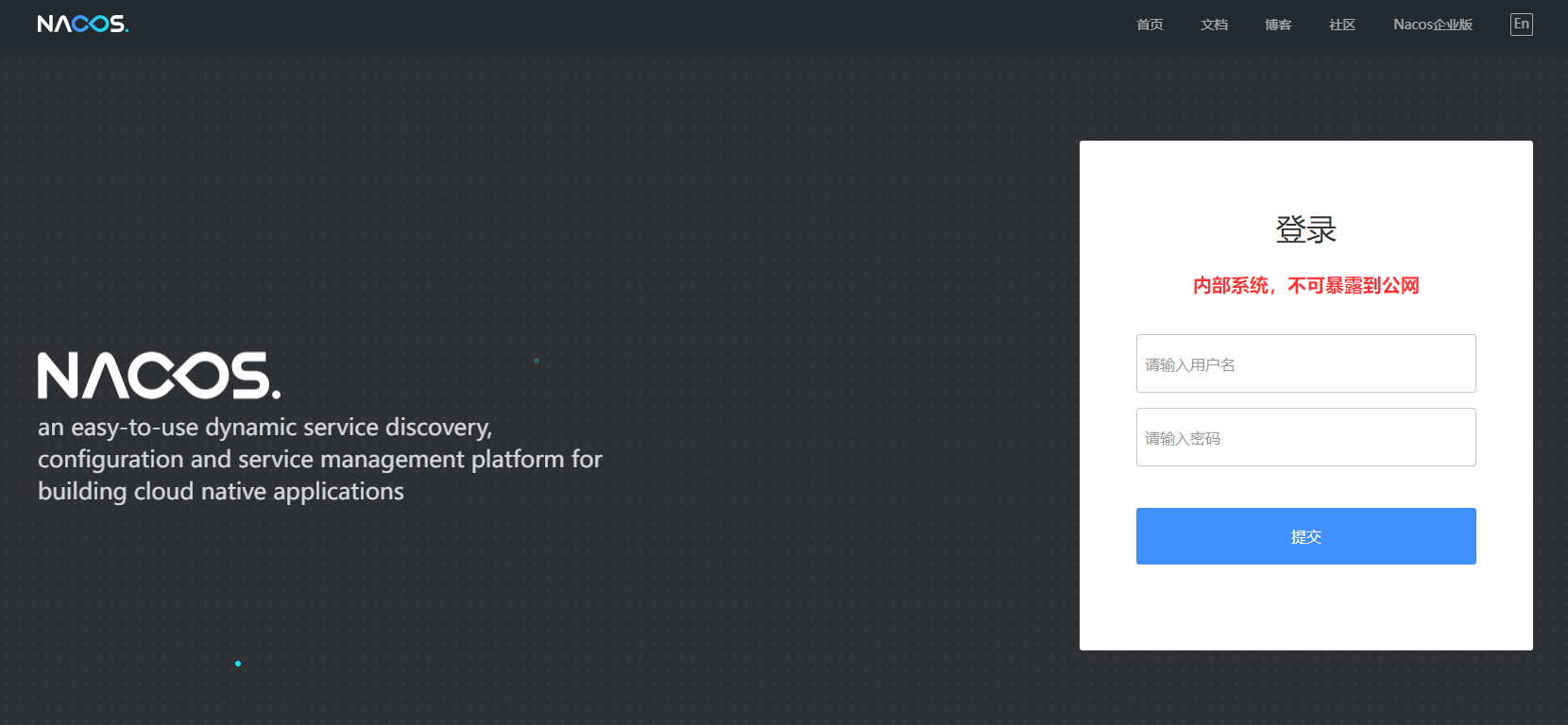Click the bright blue particle dot below tagline

(x=238, y=664)
